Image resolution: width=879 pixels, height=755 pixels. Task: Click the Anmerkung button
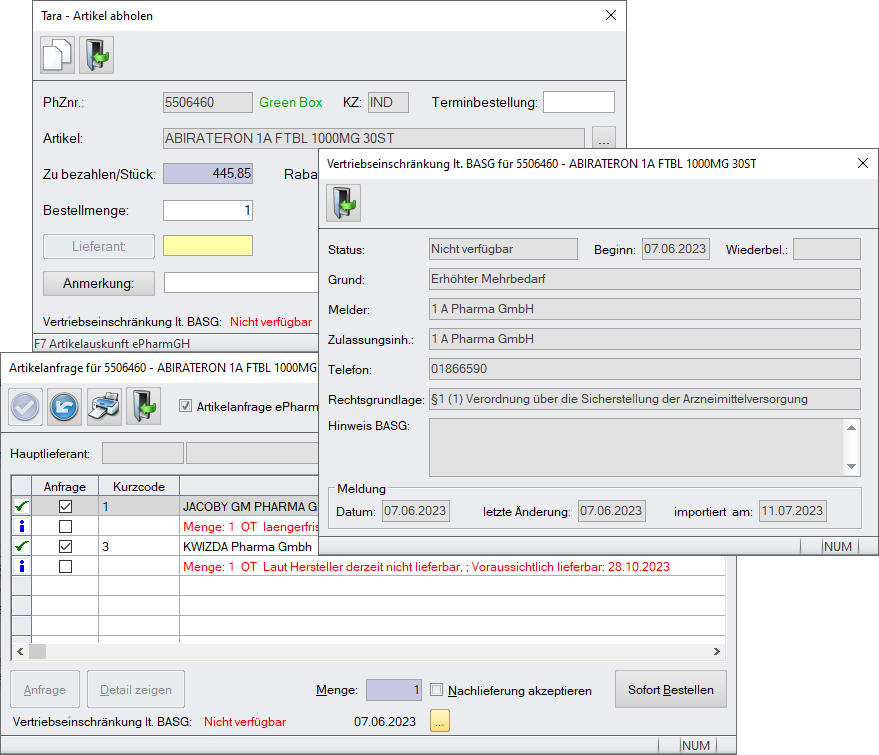99,283
